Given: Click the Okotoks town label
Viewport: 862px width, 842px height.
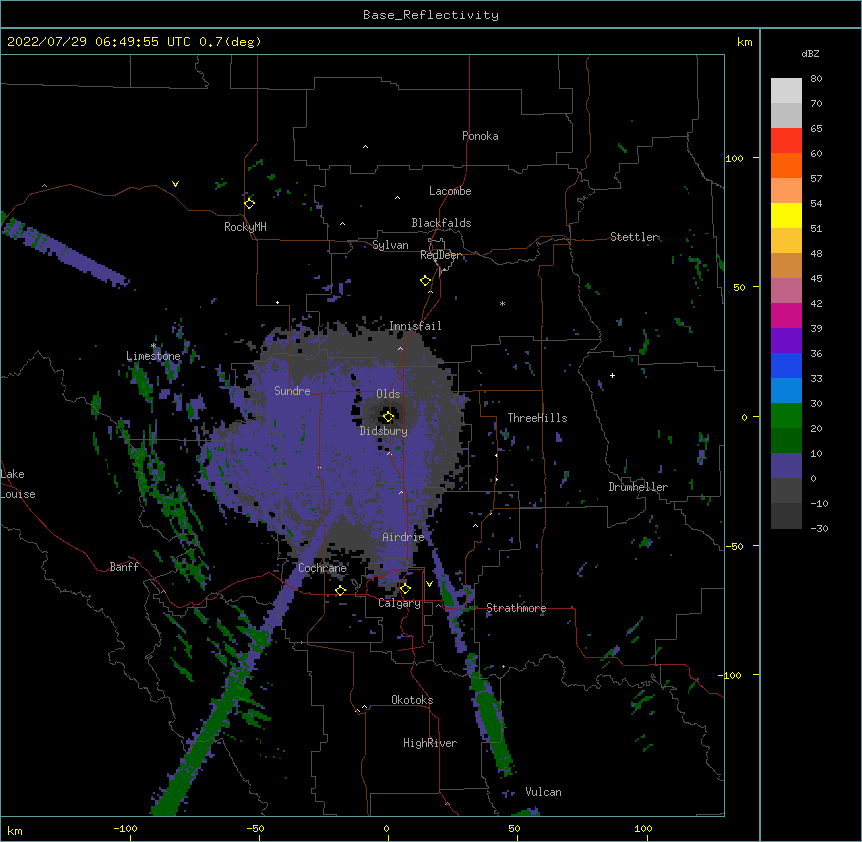Looking at the screenshot, I should tap(412, 700).
